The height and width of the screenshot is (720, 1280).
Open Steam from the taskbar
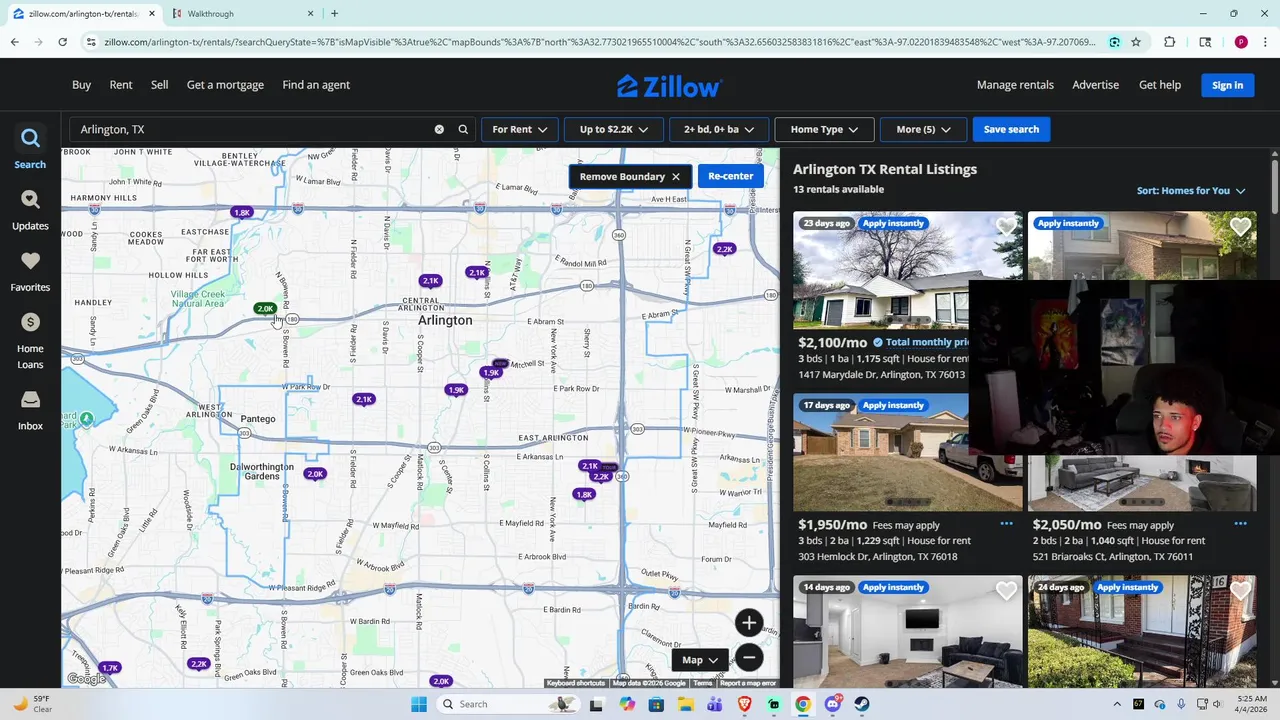click(862, 704)
